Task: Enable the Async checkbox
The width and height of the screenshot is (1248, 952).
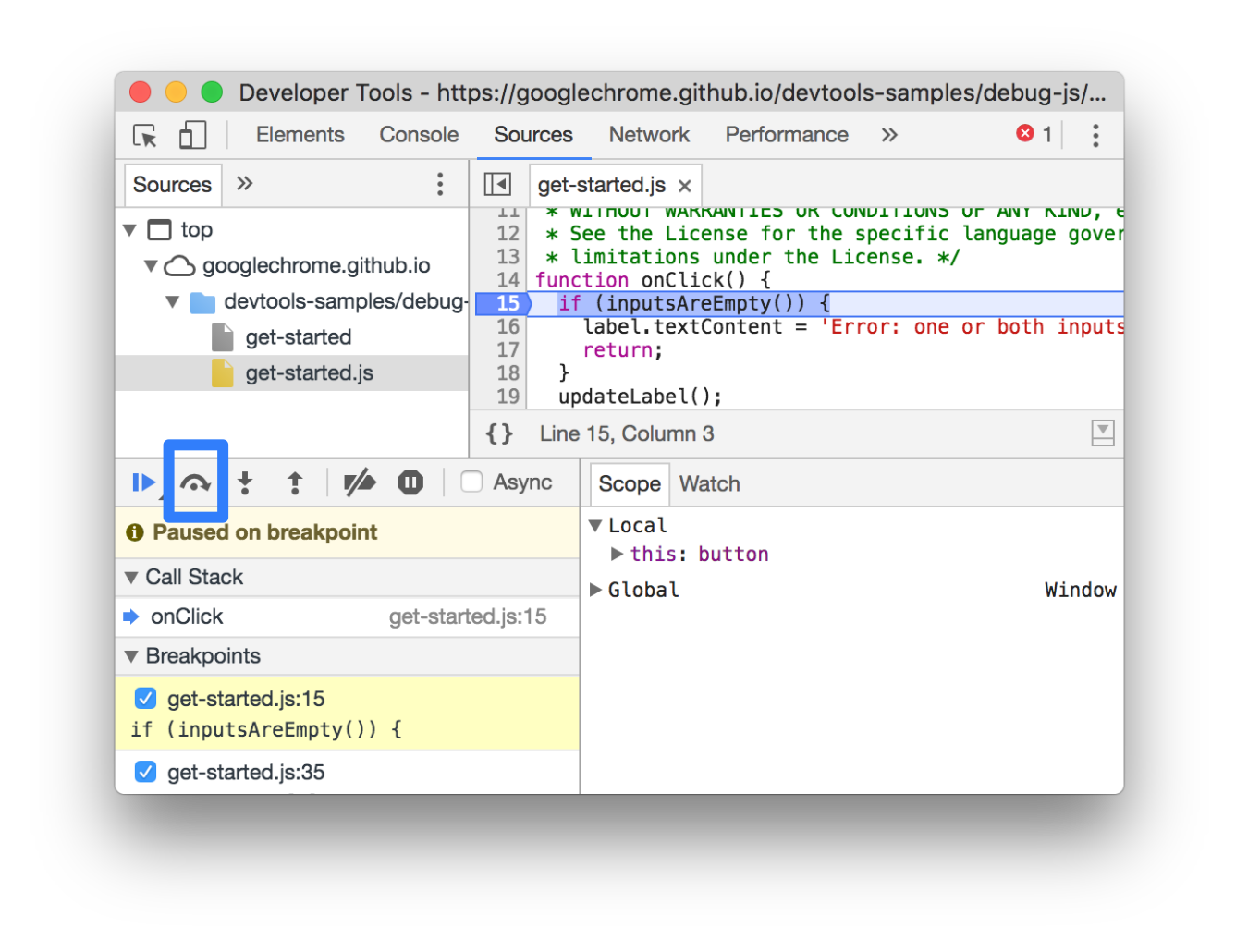Action: [471, 482]
